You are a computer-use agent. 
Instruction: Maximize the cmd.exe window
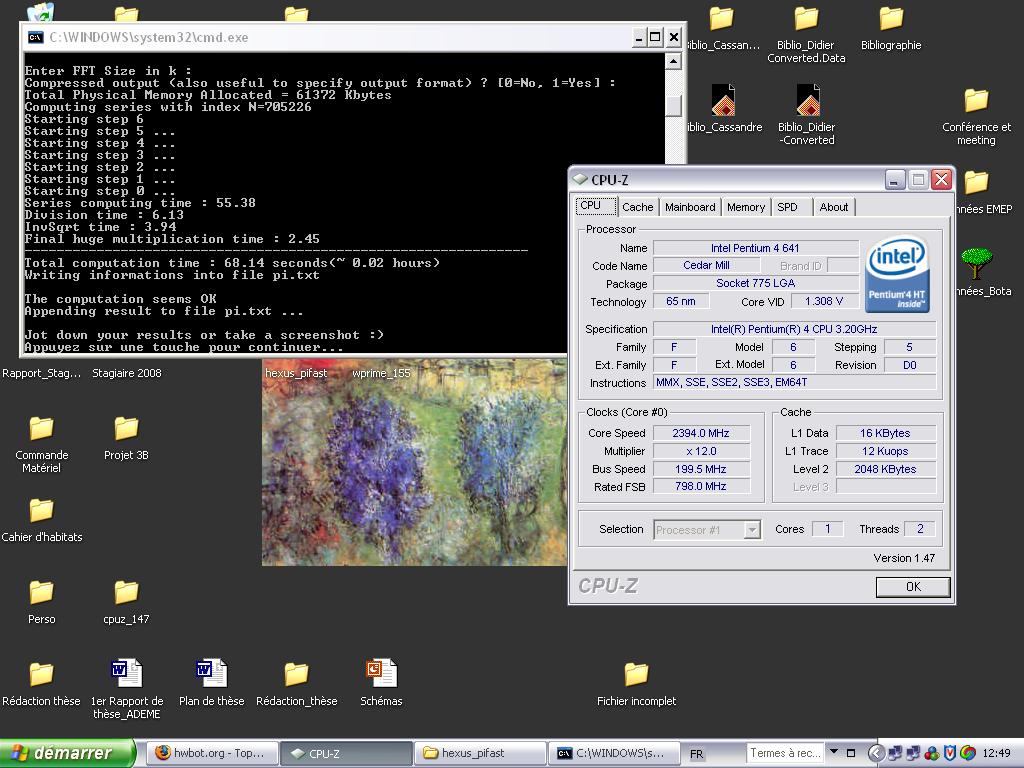point(656,37)
